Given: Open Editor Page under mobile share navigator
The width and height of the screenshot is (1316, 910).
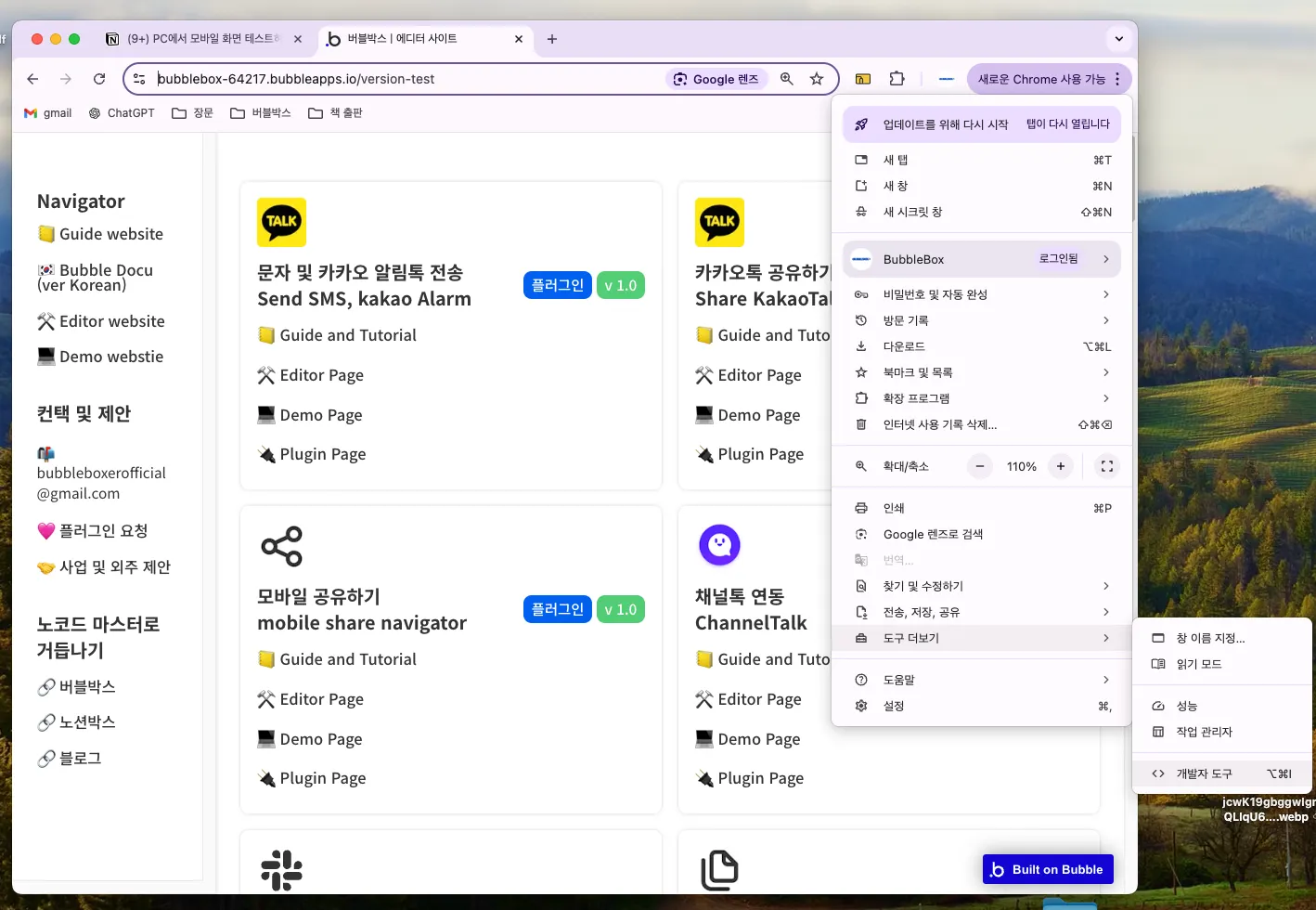Looking at the screenshot, I should click(311, 699).
